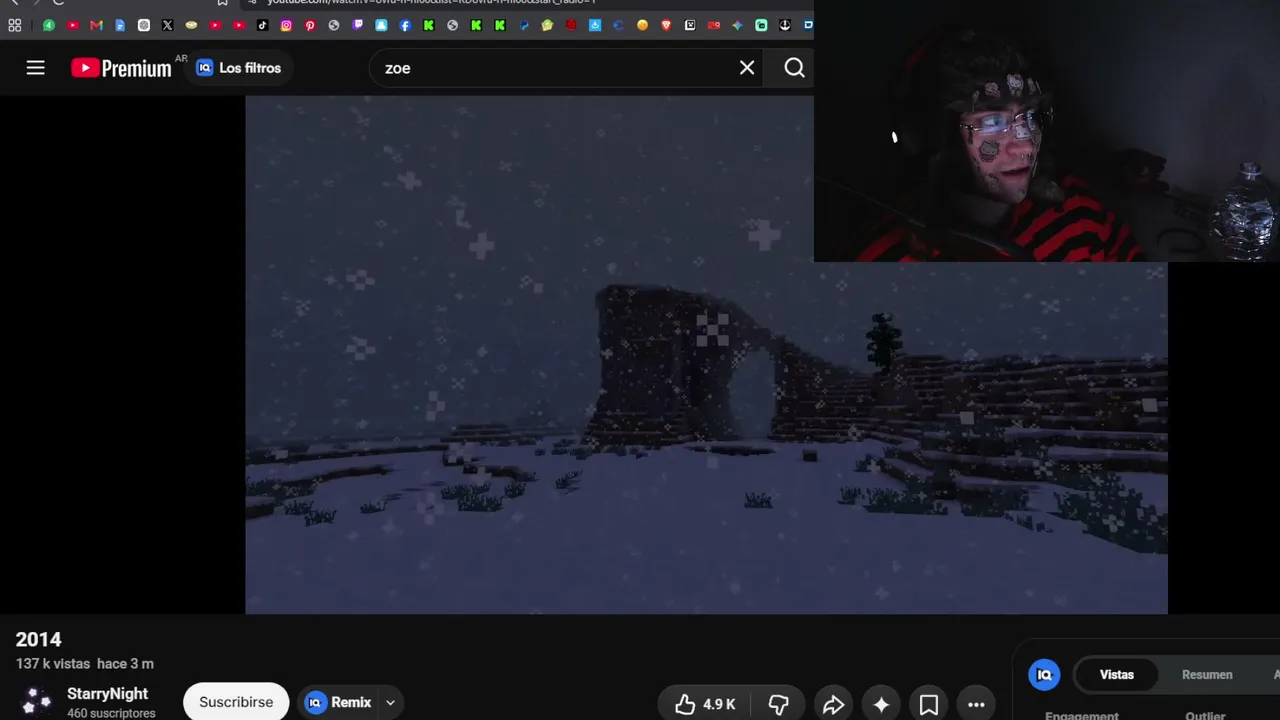Click the vidIQ Remix button
Image resolution: width=1280 pixels, height=720 pixels.
[x=340, y=702]
